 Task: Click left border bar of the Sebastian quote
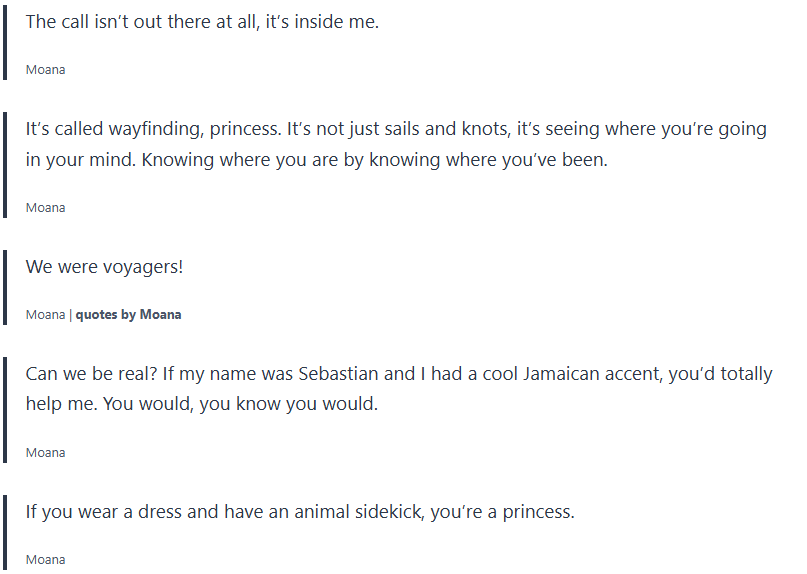5,409
